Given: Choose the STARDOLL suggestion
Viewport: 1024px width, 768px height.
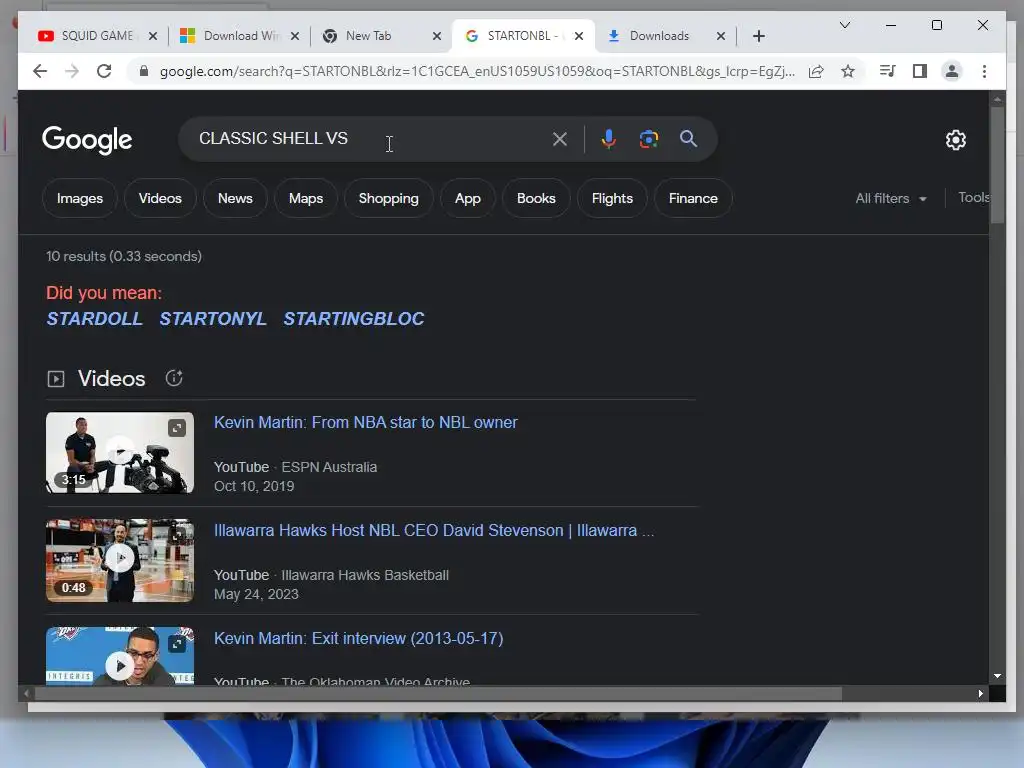Looking at the screenshot, I should click(x=94, y=319).
